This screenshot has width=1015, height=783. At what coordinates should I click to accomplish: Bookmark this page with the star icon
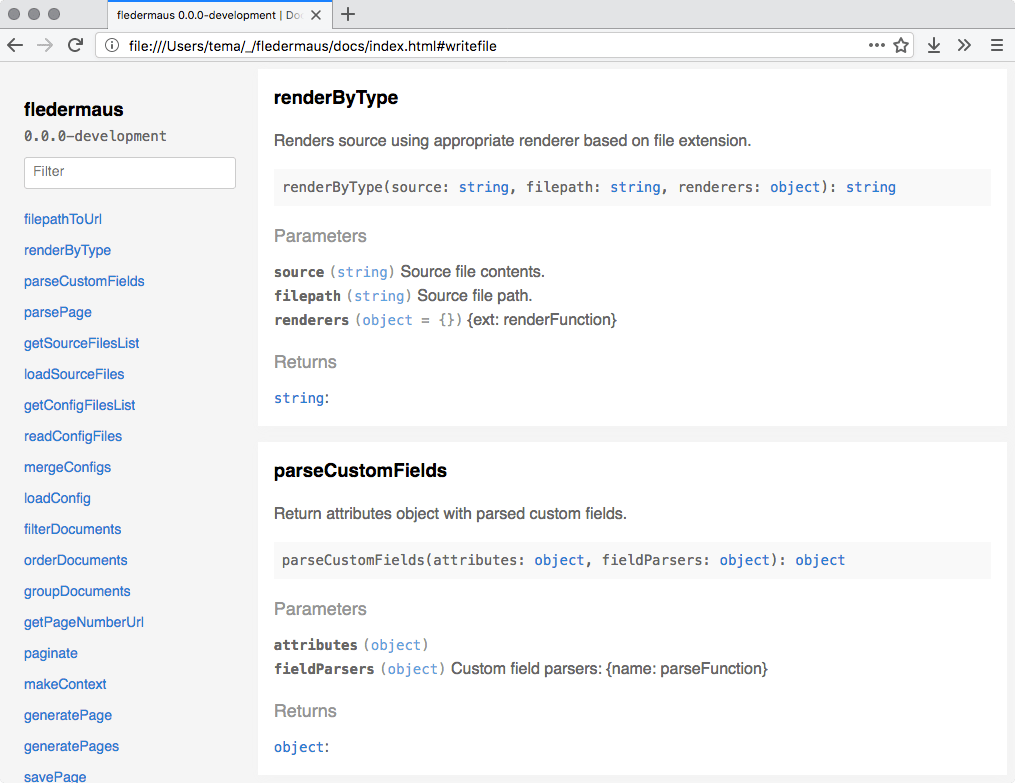898,45
